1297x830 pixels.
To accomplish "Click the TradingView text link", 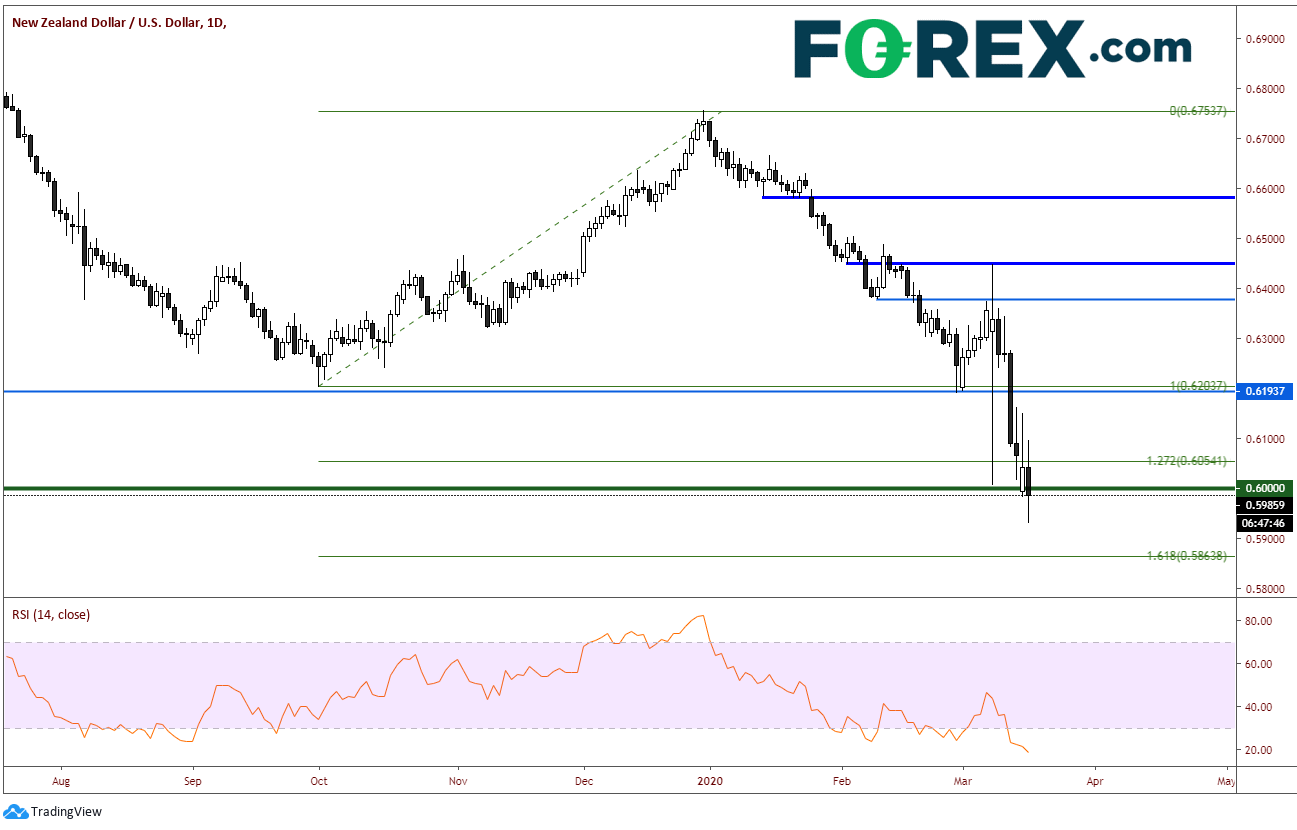I will 66,812.
